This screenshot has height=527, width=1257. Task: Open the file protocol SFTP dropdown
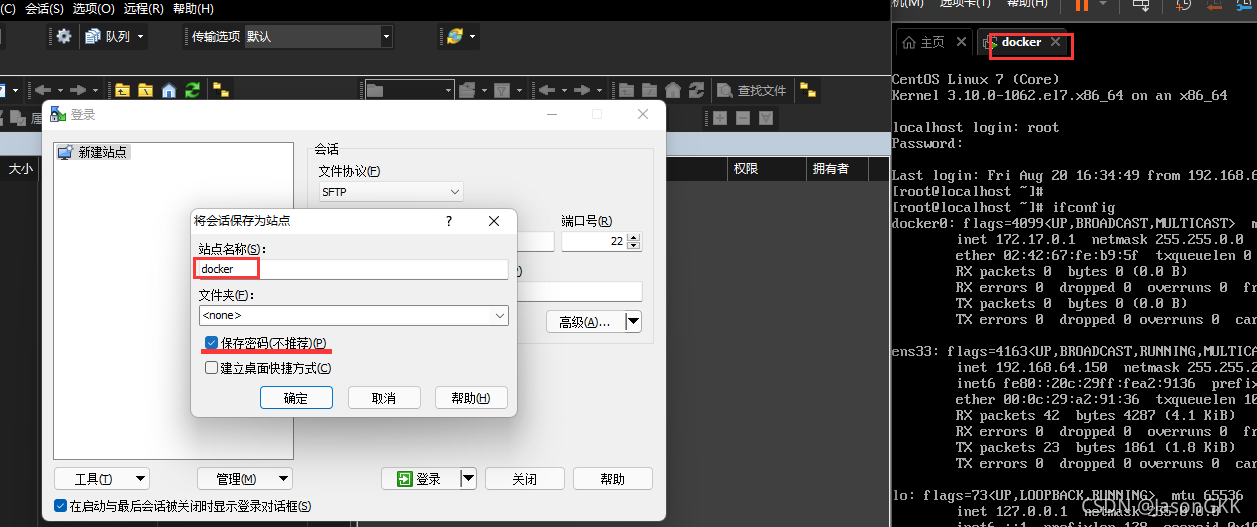[x=391, y=191]
